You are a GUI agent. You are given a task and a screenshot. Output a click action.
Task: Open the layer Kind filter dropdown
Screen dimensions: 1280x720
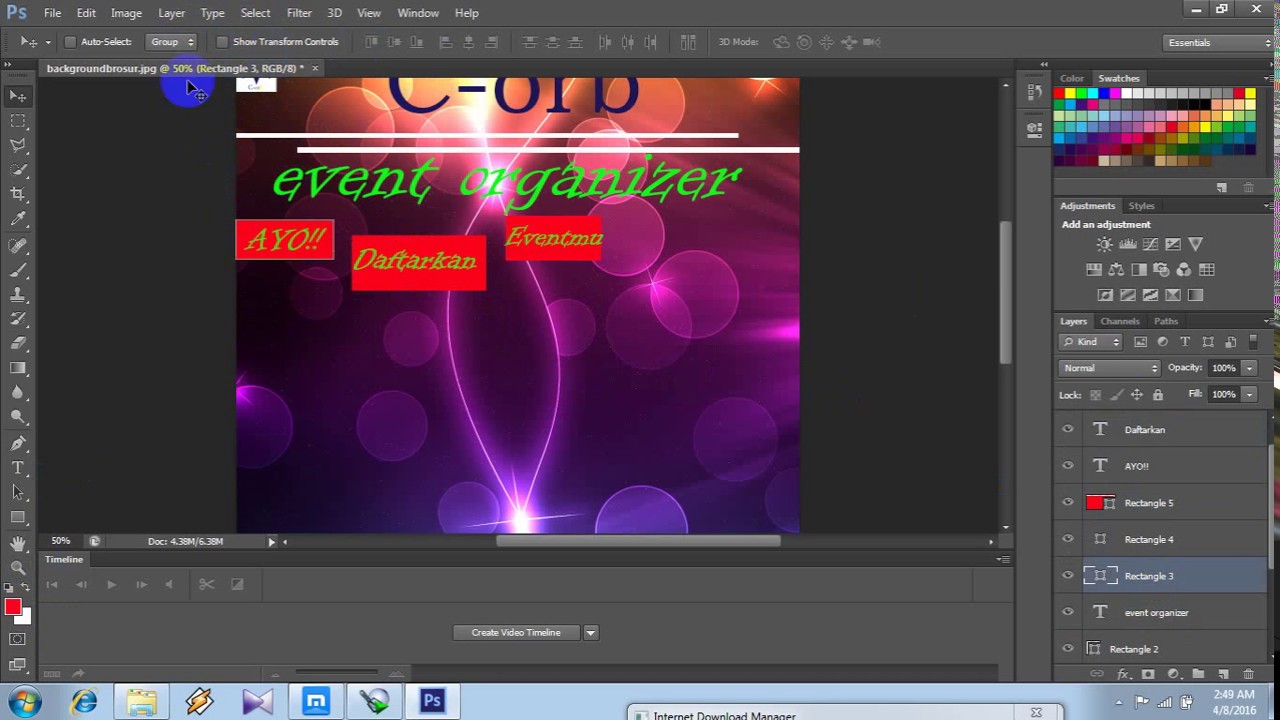coord(1091,342)
